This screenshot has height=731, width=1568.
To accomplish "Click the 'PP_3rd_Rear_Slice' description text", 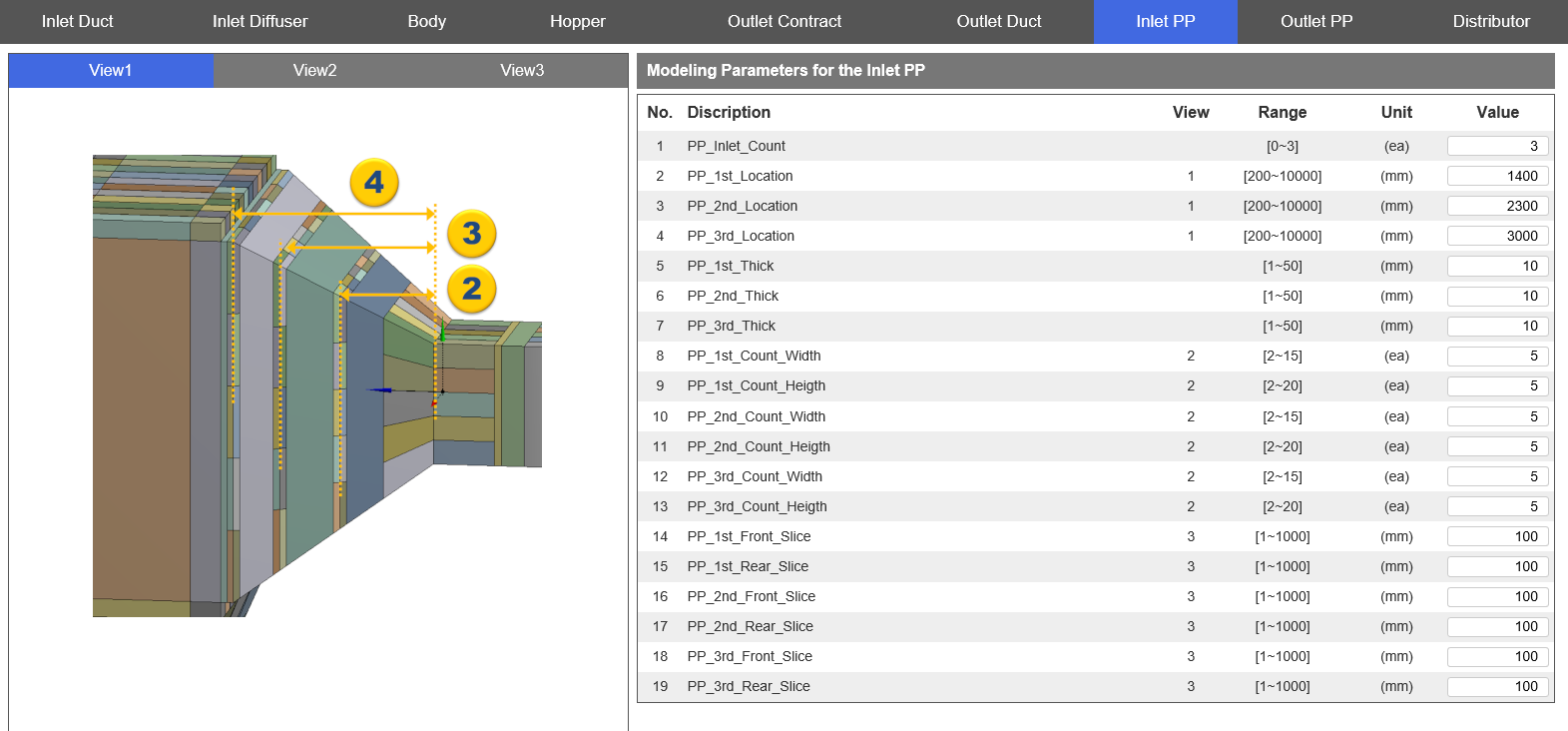I will click(x=749, y=686).
